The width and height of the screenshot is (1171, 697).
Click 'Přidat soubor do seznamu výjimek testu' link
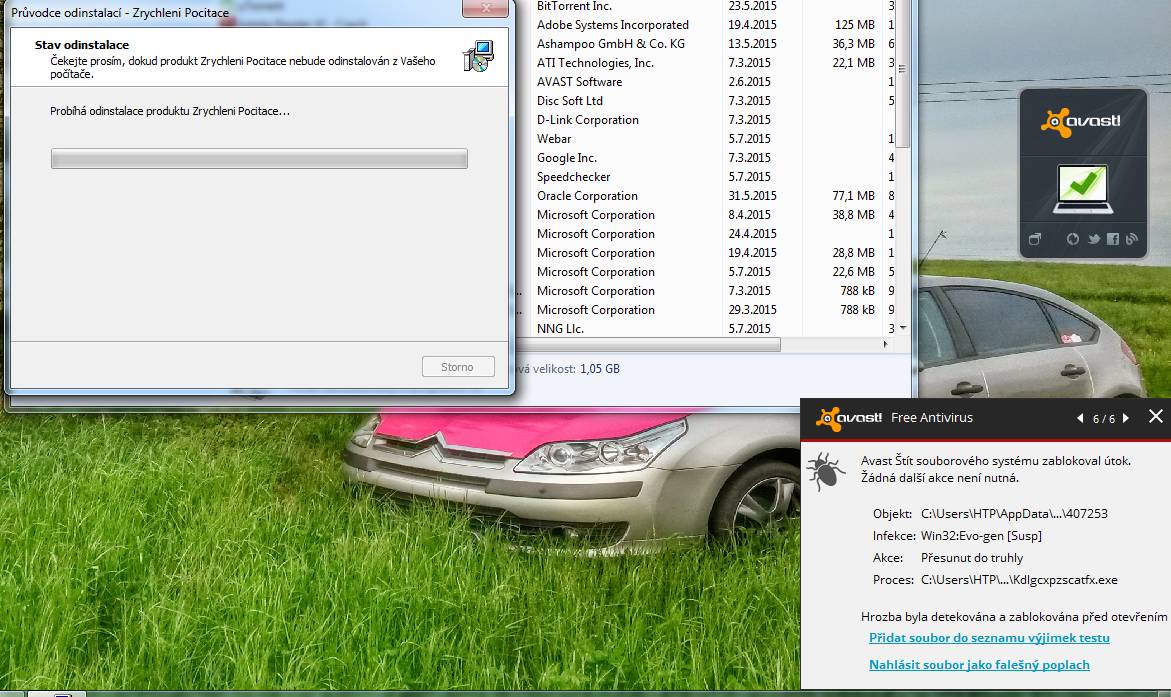point(990,638)
